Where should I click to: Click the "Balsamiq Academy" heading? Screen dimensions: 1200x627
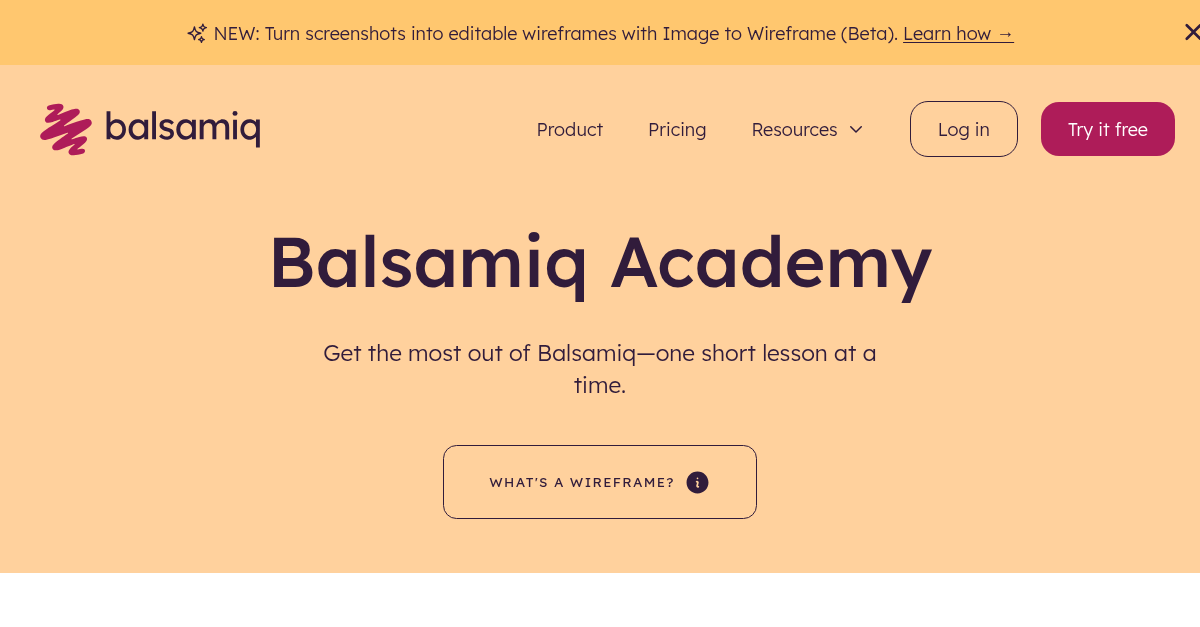[x=600, y=263]
